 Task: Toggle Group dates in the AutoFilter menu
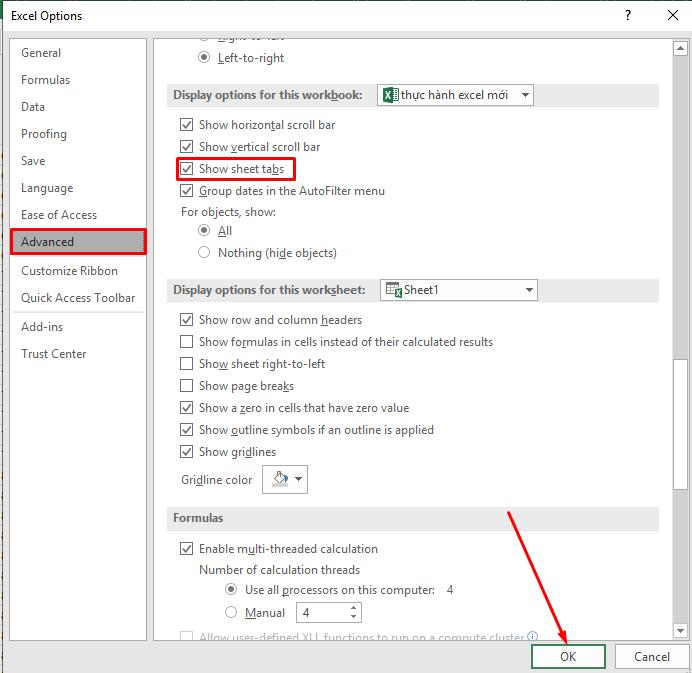187,191
